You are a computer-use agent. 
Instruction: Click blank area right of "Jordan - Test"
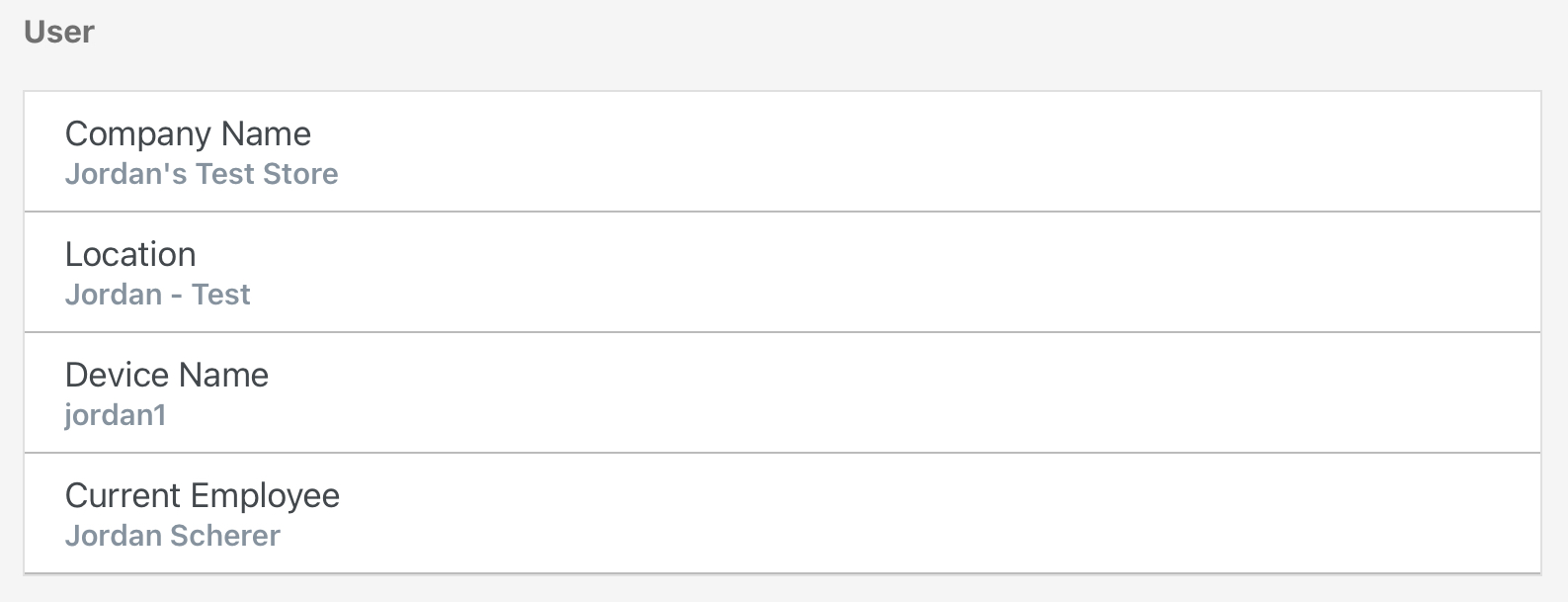[889, 295]
